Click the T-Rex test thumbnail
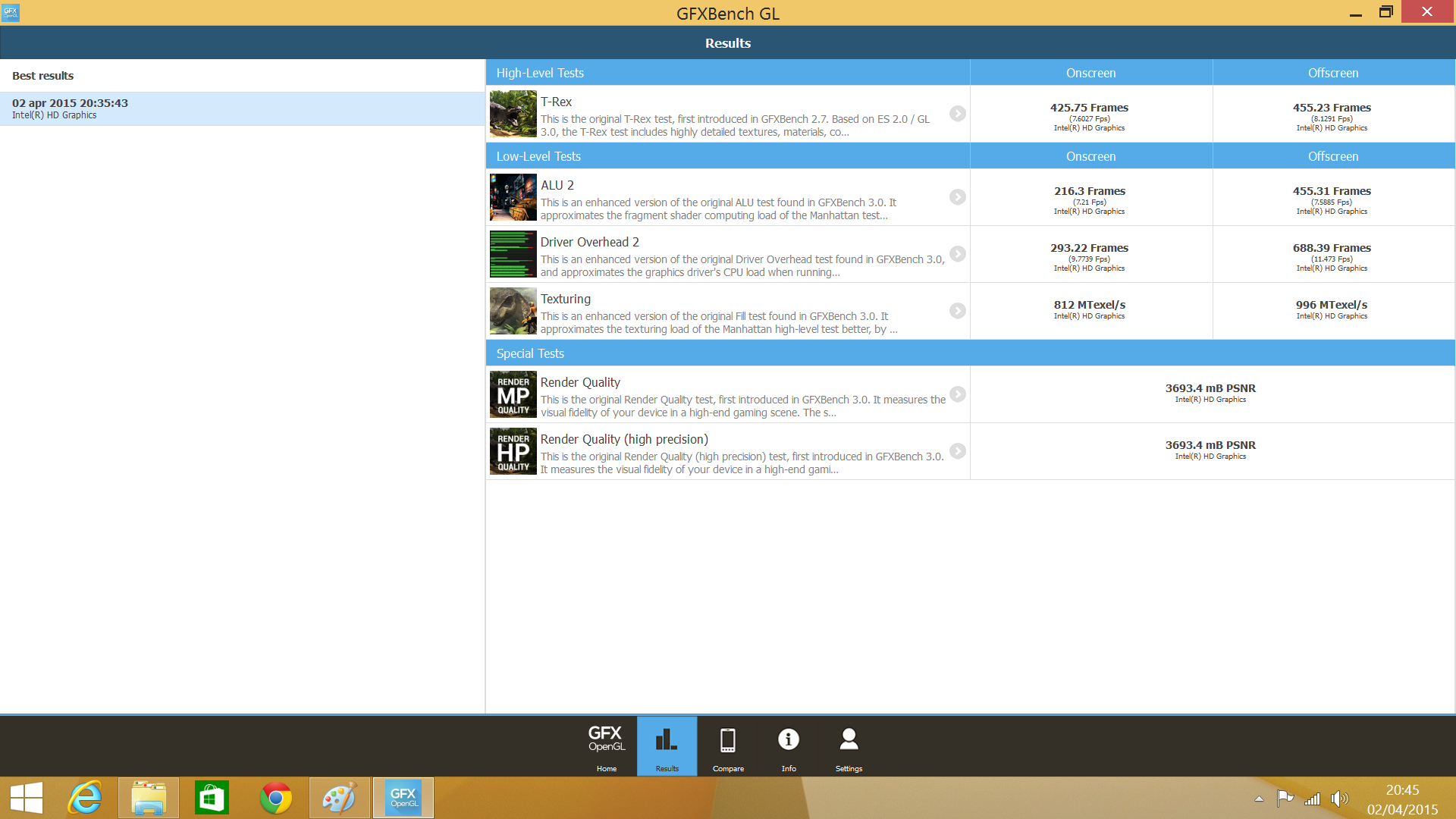Screen dimensions: 1456x819 coord(513,114)
